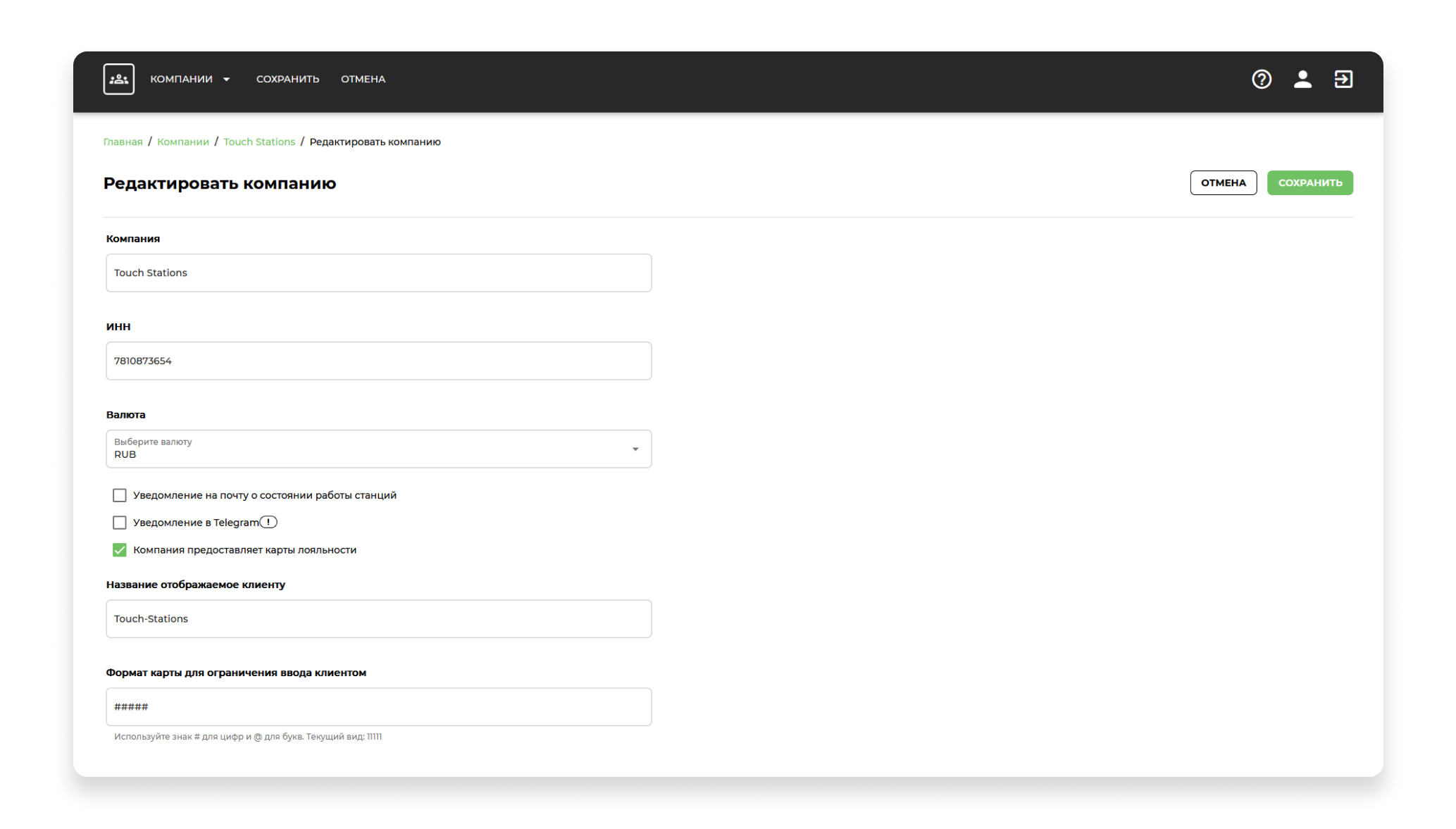The image size is (1456, 829).
Task: Click the card format ##### field
Action: coord(378,706)
